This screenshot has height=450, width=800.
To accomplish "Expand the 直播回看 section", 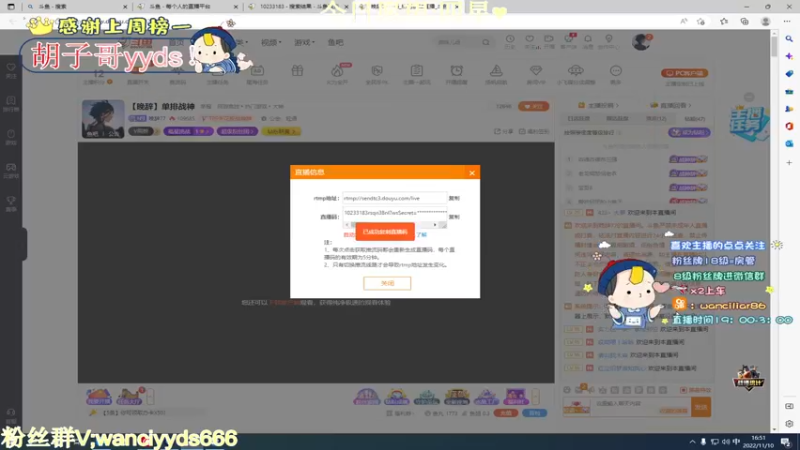I will click(x=670, y=106).
